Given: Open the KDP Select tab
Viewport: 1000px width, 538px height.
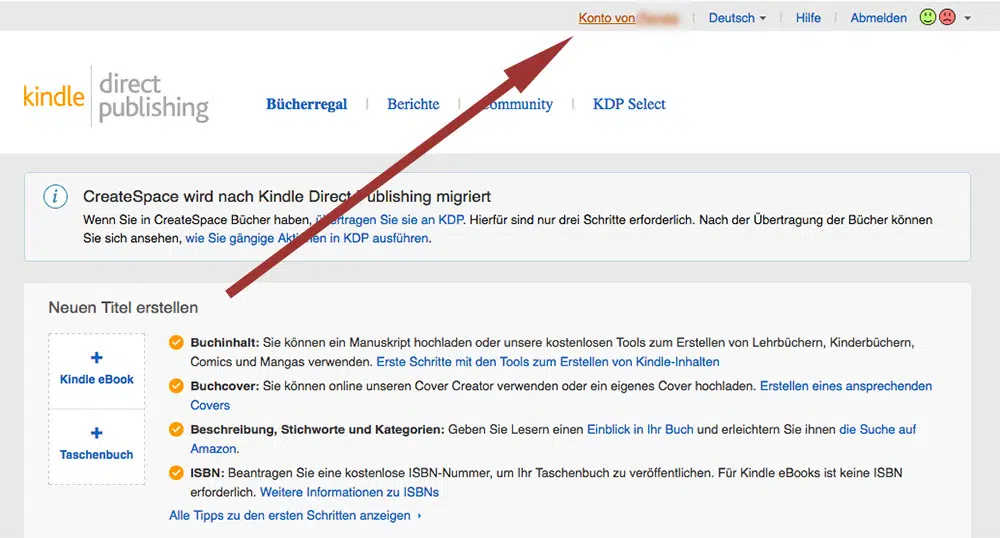Looking at the screenshot, I should [629, 104].
